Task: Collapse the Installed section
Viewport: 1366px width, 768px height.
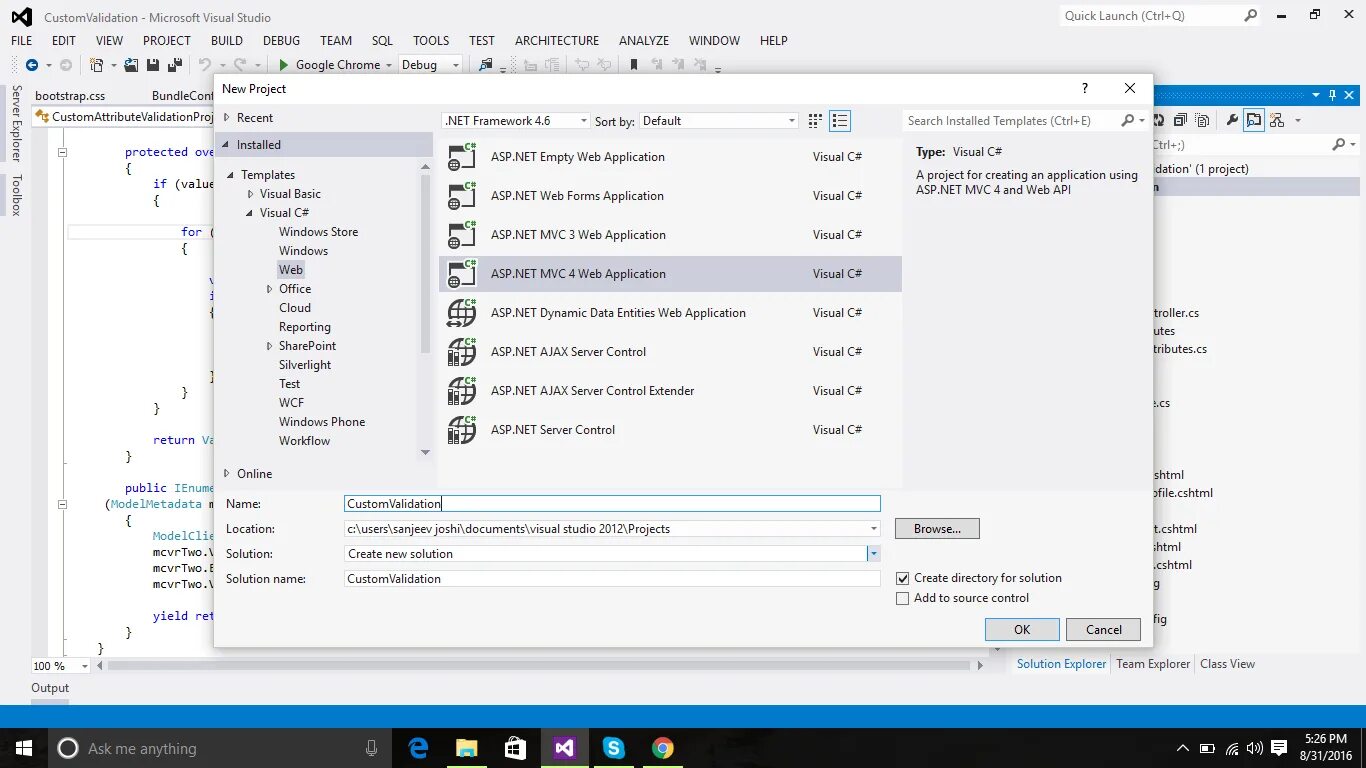Action: coord(226,145)
